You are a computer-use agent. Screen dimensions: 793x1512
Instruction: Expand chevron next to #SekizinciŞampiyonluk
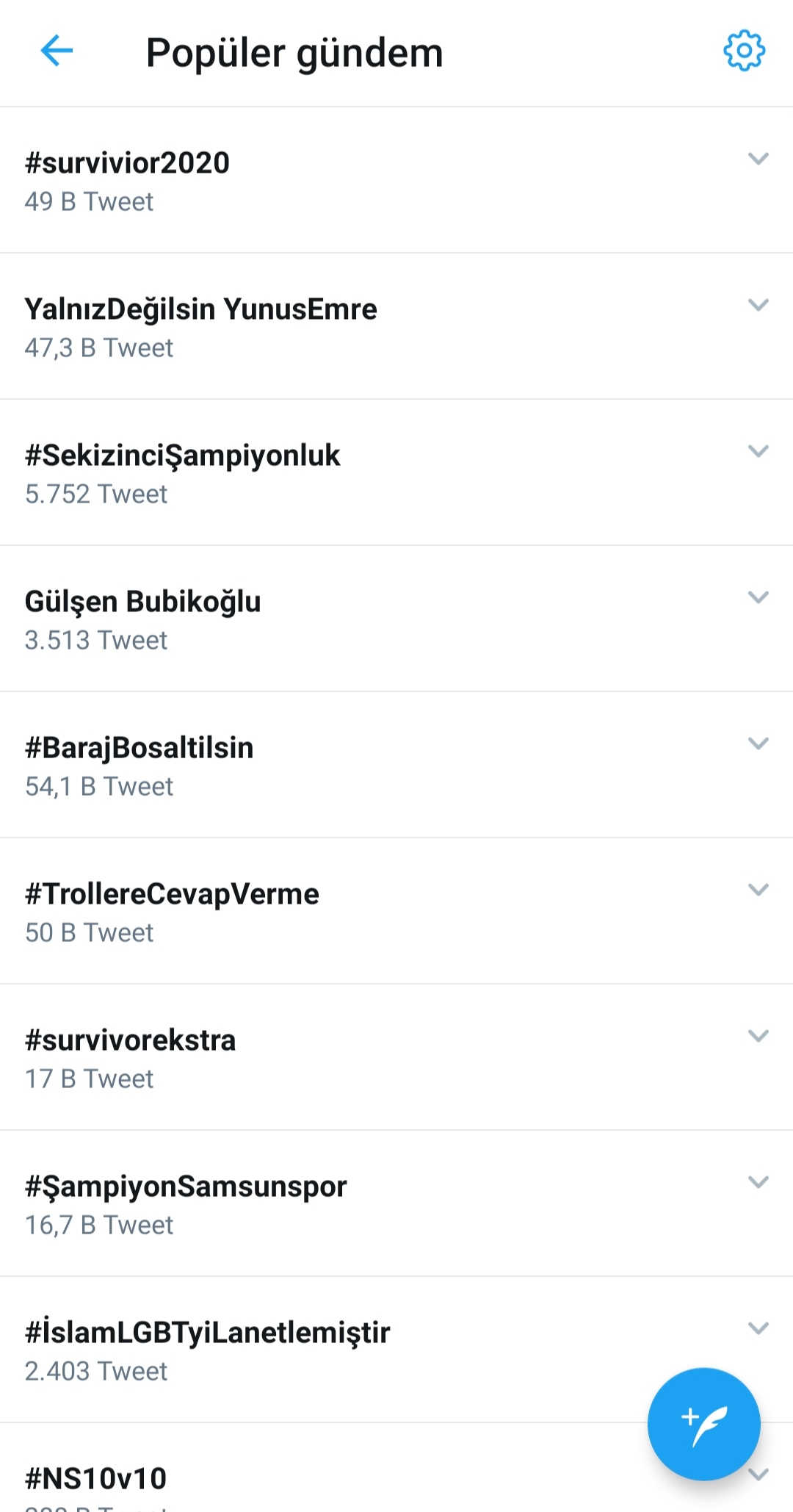coord(758,451)
